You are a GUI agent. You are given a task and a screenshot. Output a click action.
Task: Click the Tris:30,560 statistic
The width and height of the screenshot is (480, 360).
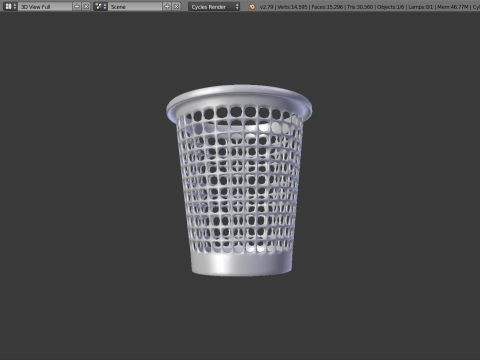pos(360,7)
